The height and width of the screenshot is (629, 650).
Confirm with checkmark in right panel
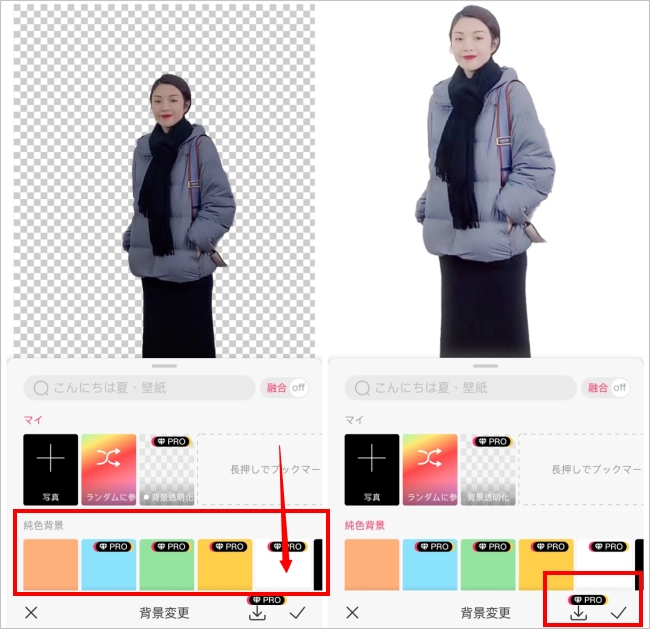click(618, 612)
